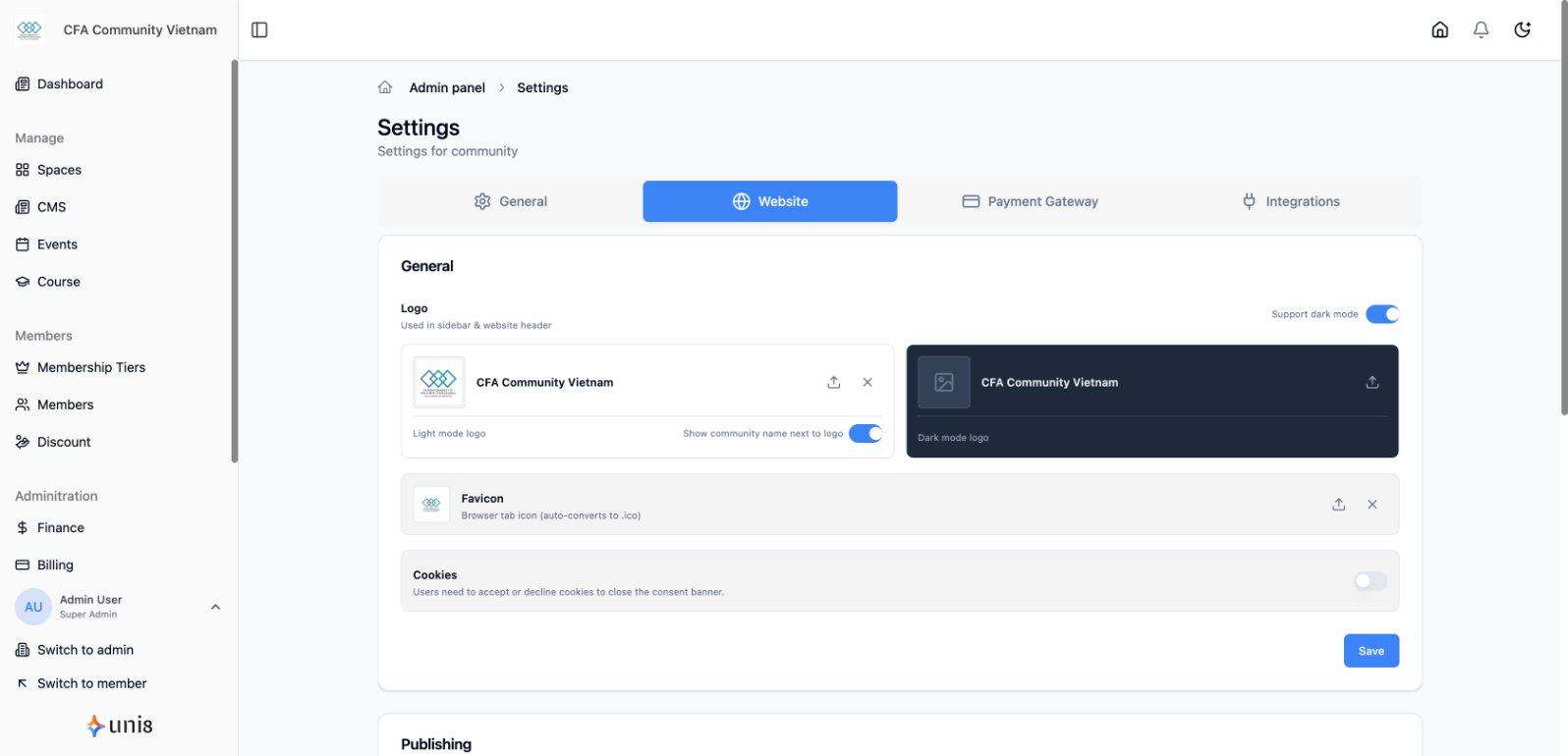Screen dimensions: 1568x756
Task: Enable the Cookies consent switch
Action: click(x=1371, y=581)
